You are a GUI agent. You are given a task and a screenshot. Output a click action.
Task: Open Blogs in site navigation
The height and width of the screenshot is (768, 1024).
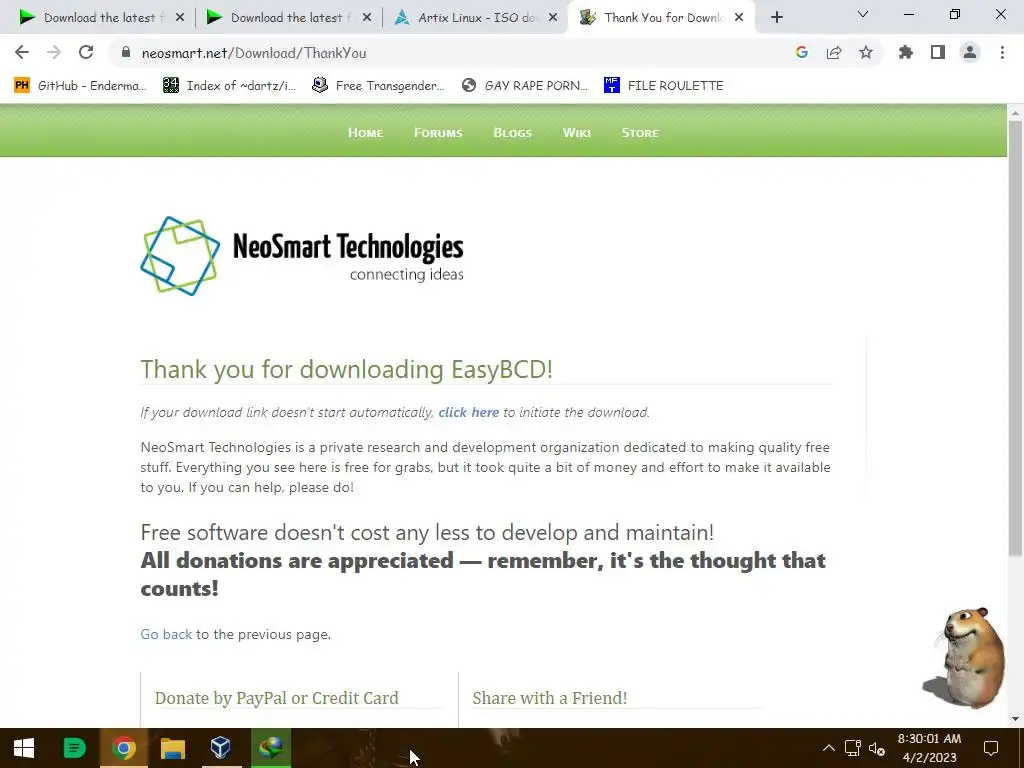[x=513, y=133]
